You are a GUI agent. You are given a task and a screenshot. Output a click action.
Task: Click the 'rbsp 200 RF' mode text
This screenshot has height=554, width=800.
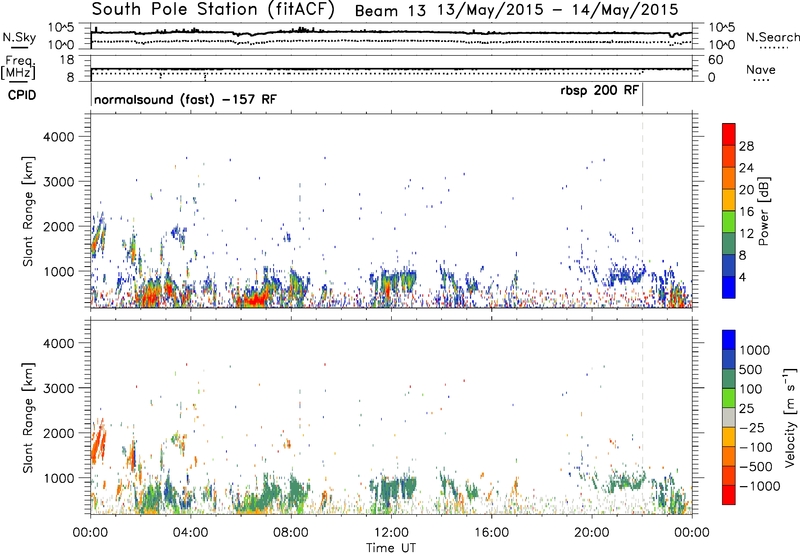(599, 91)
